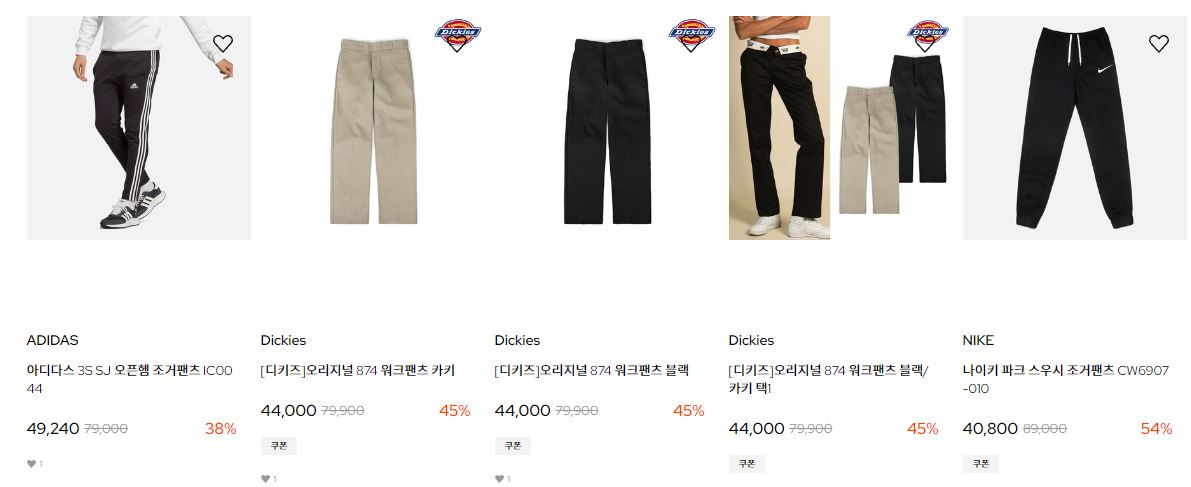
Task: Click the NIKE brand name
Action: [x=978, y=340]
